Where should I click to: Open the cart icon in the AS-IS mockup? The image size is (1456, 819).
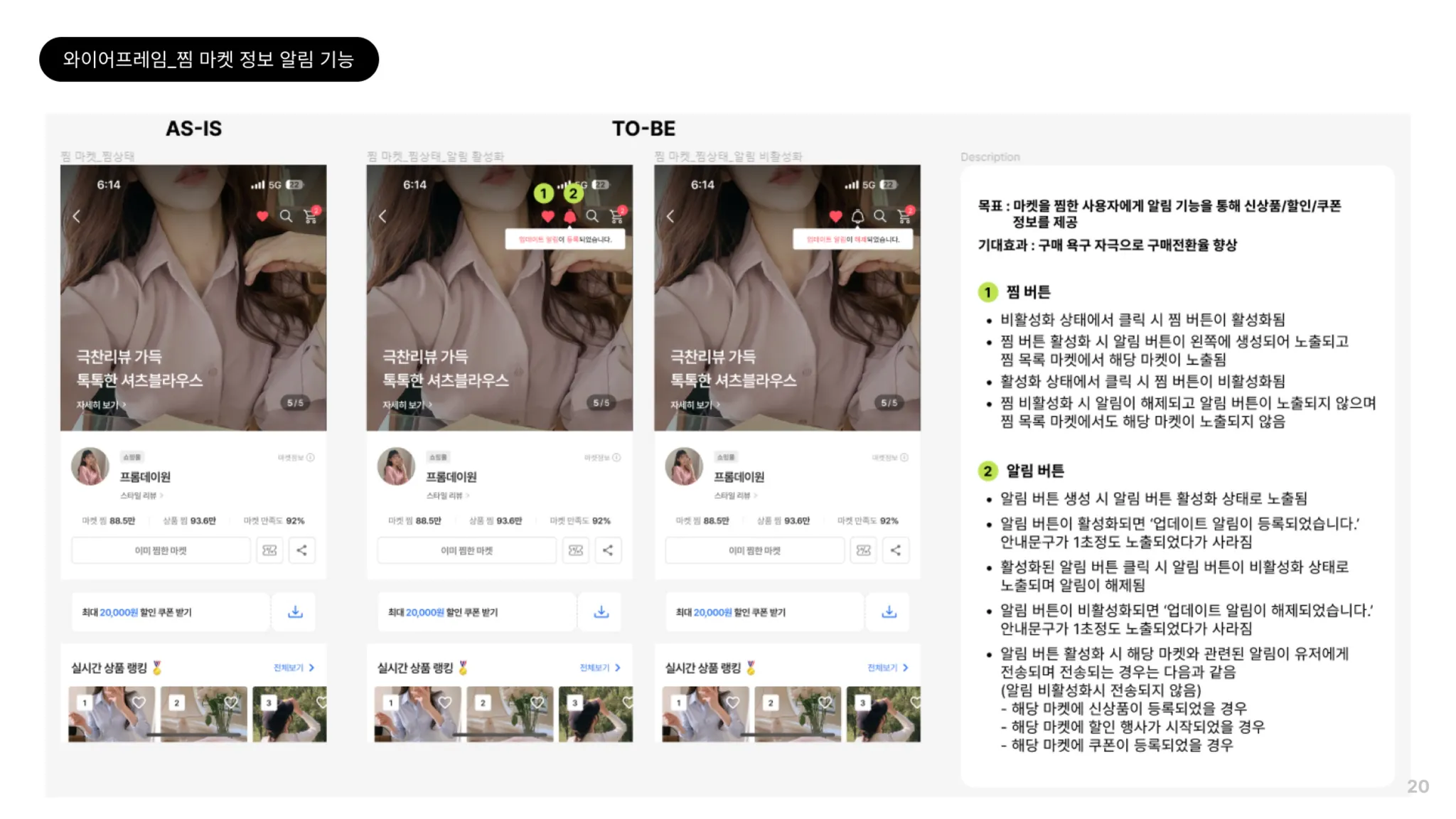point(311,216)
